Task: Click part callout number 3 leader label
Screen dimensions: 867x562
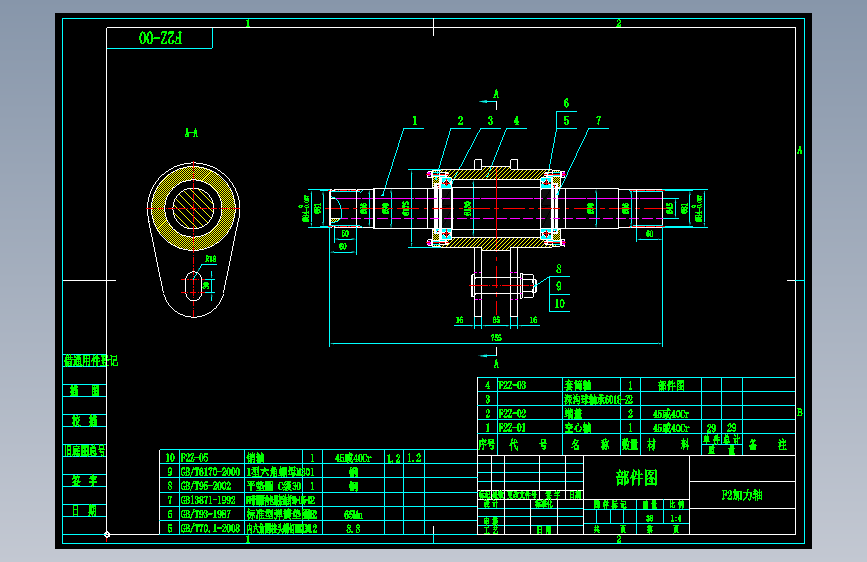Action: coord(490,121)
